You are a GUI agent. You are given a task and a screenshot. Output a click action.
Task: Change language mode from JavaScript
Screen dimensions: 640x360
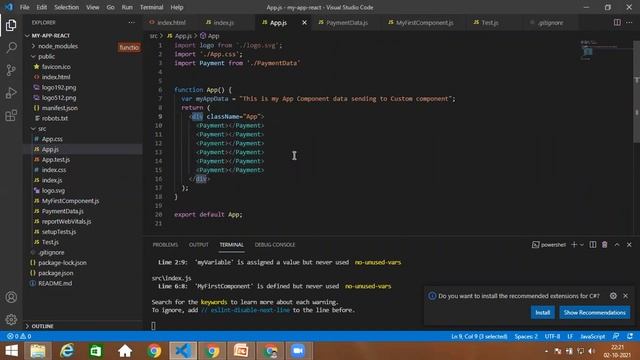pos(593,336)
